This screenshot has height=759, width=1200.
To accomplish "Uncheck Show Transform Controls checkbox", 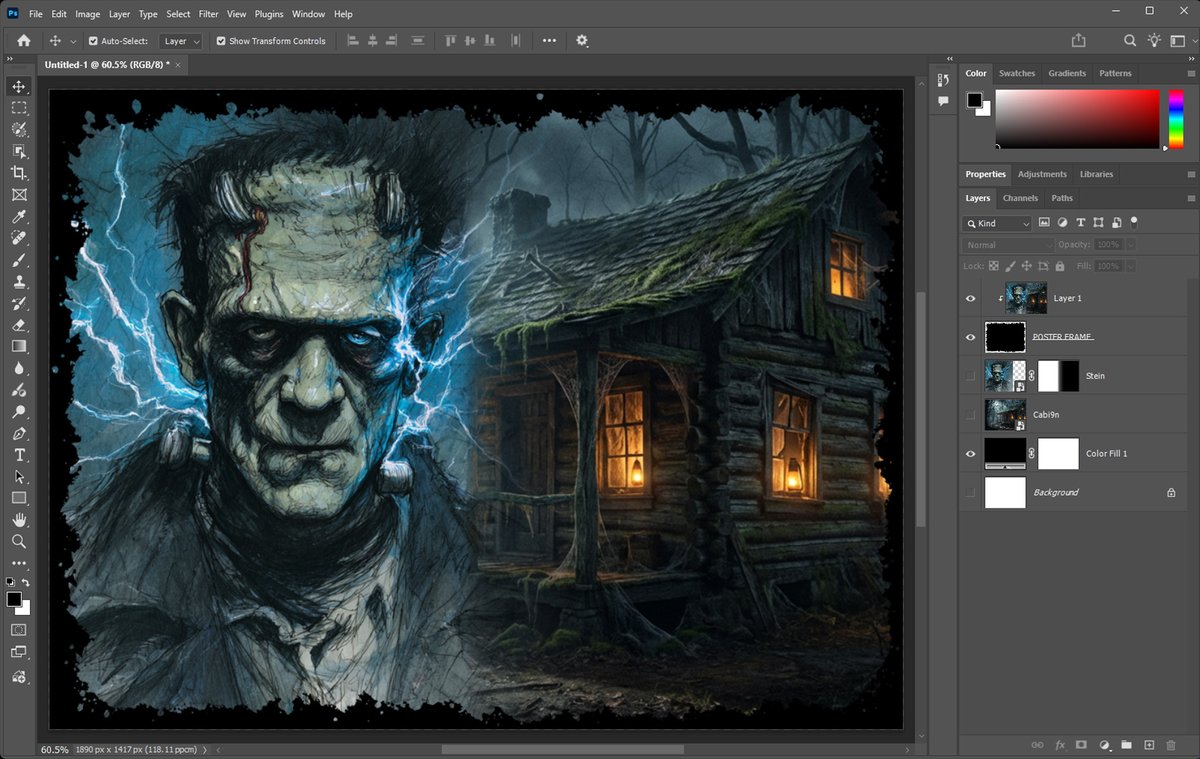I will coord(221,41).
